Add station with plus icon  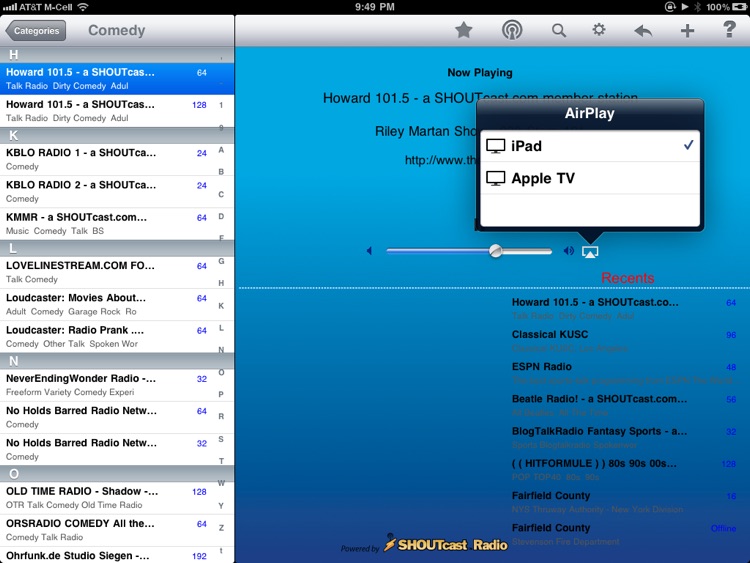[687, 31]
